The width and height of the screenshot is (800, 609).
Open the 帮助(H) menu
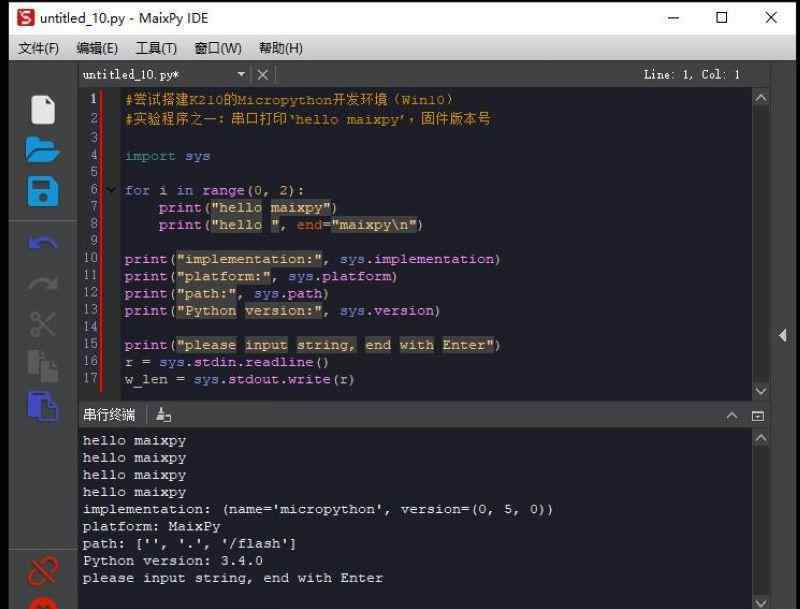[281, 48]
